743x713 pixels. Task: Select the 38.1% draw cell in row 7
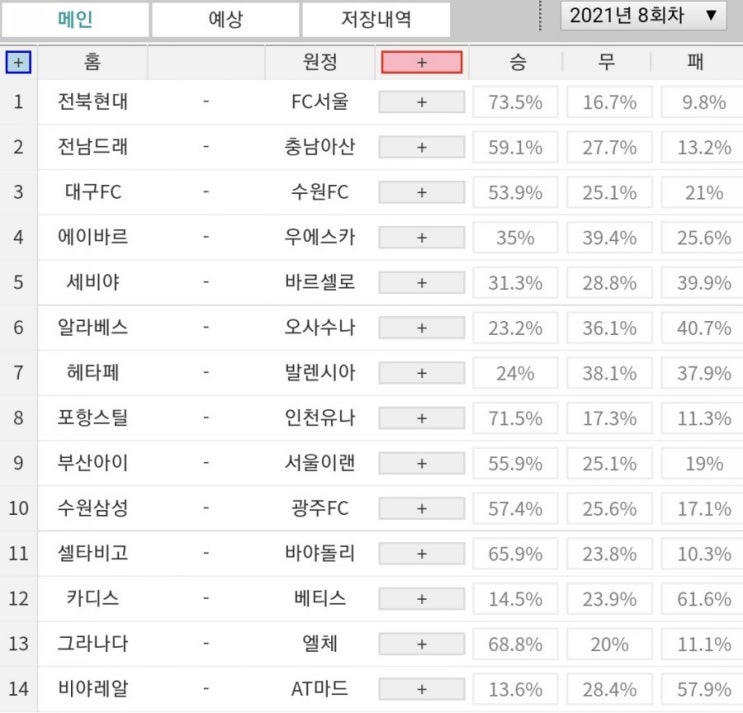click(610, 373)
